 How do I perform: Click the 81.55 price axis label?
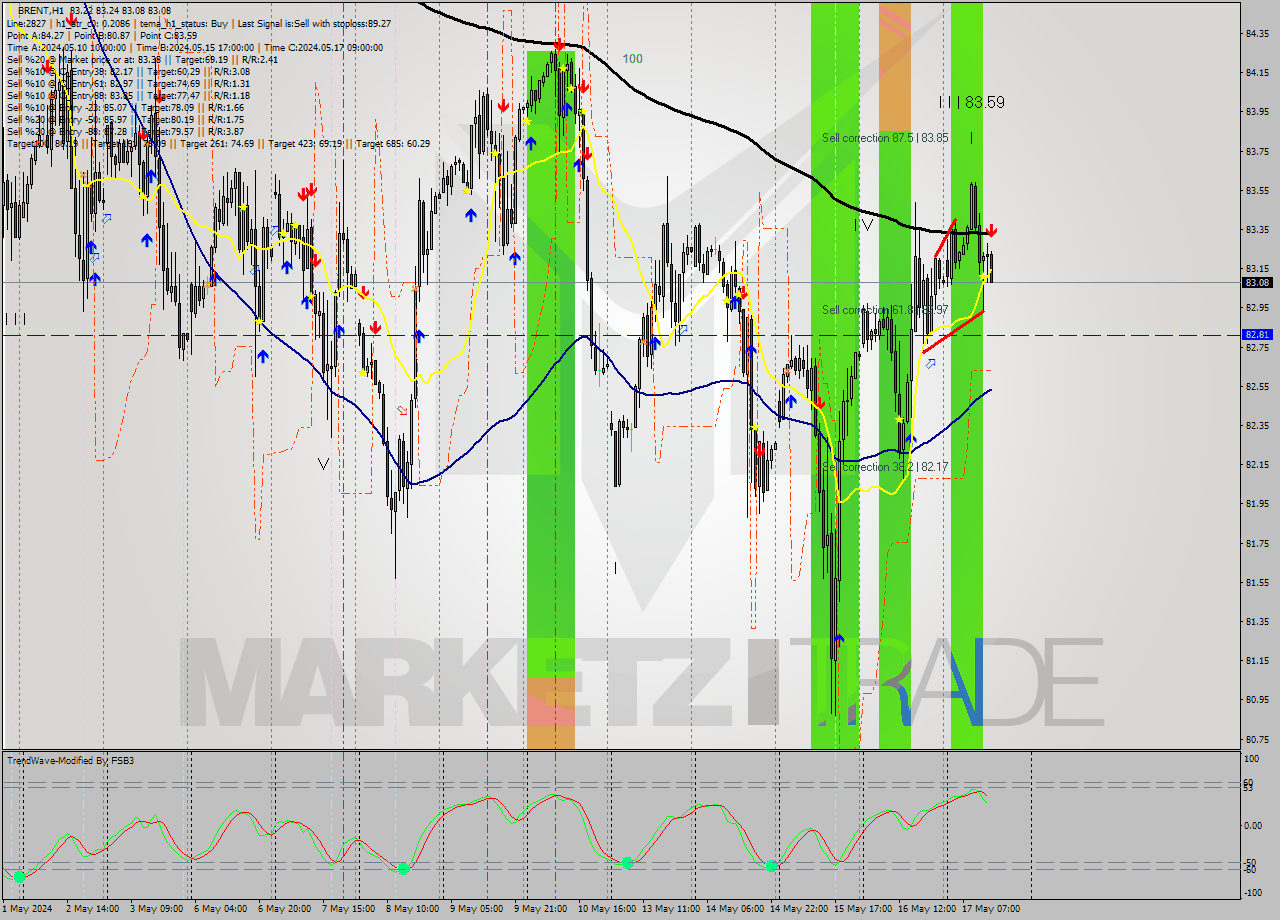(1258, 583)
